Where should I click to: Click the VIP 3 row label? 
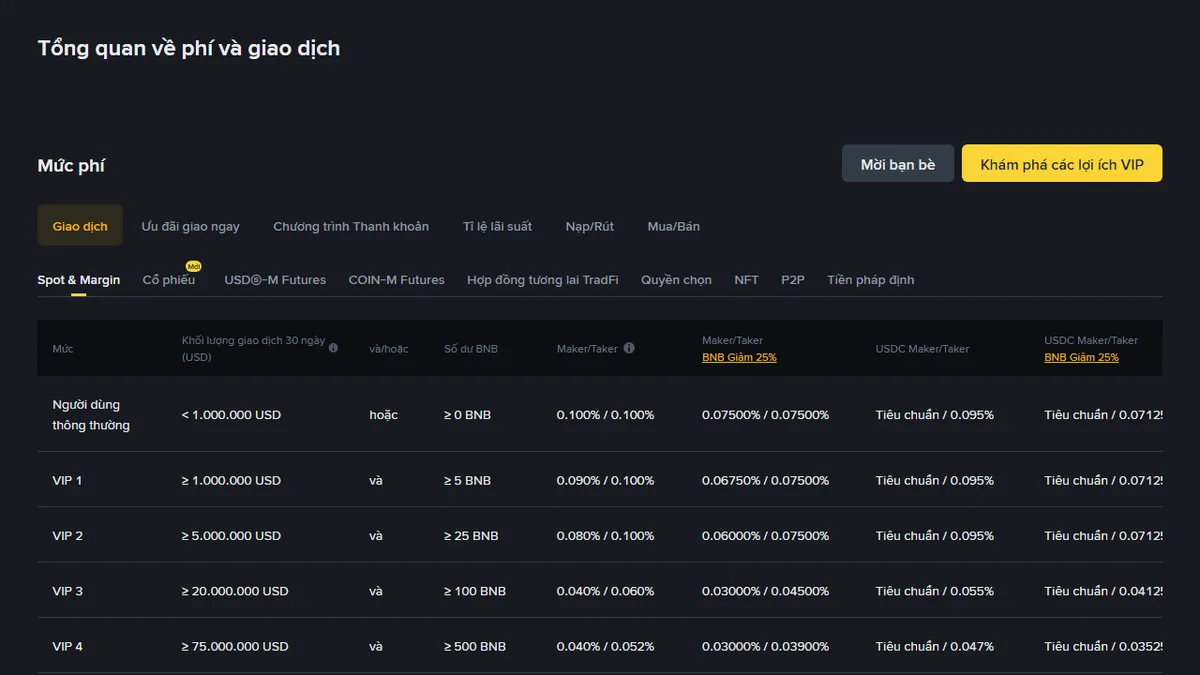[67, 591]
